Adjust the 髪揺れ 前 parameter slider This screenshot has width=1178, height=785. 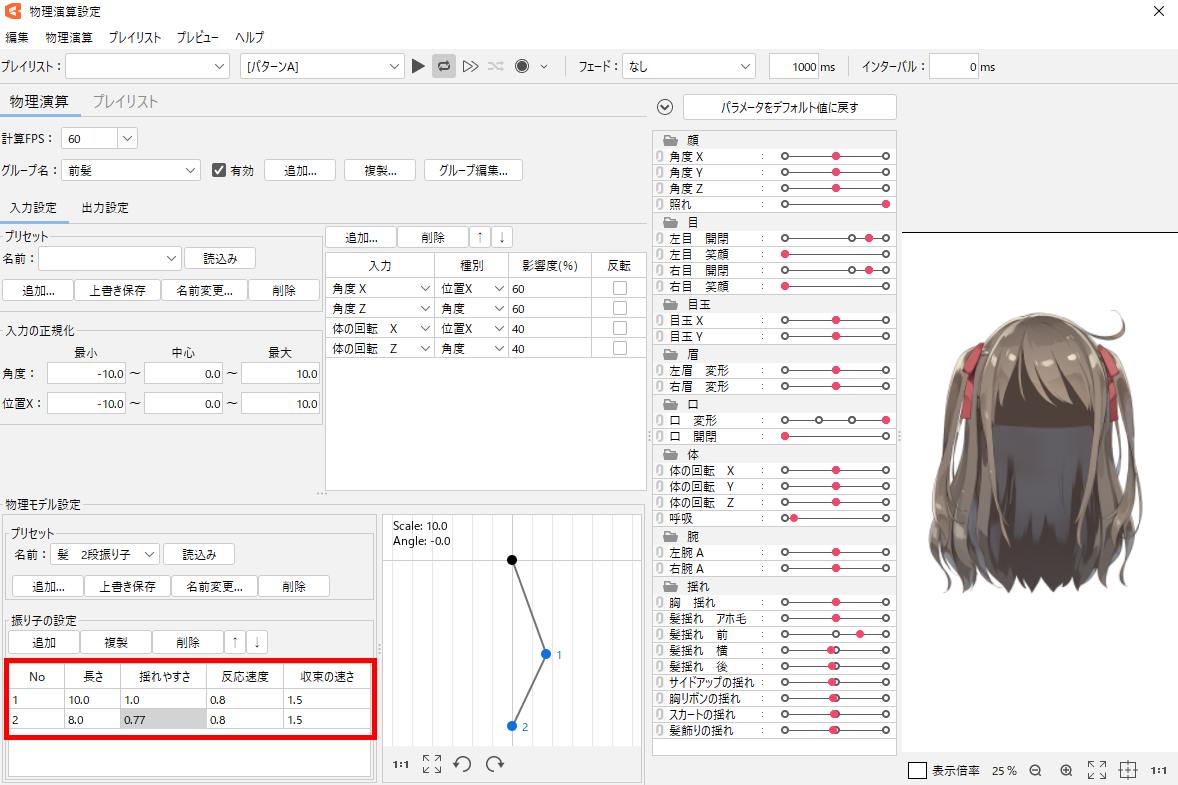[835, 635]
